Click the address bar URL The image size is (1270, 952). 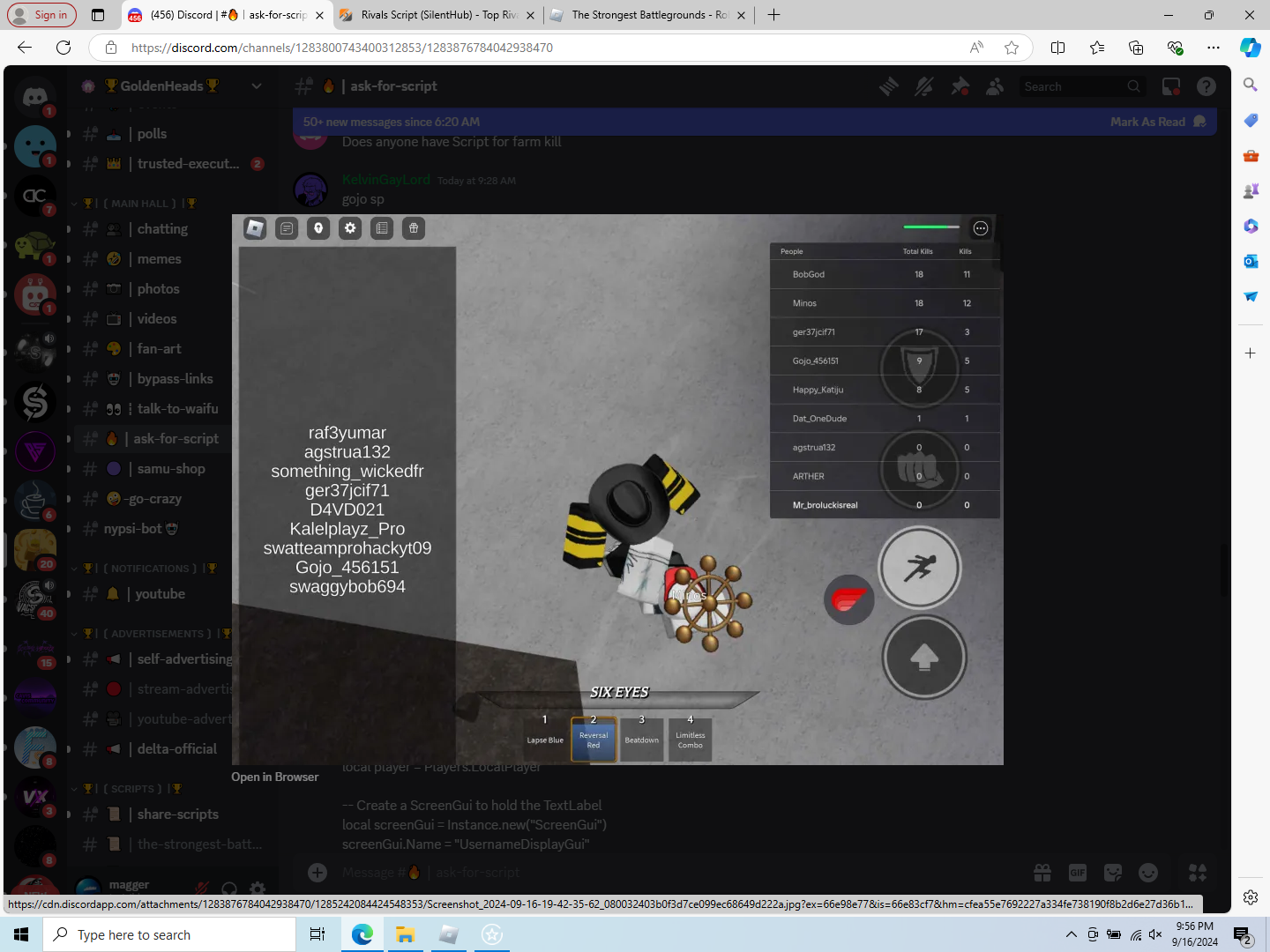click(342, 48)
